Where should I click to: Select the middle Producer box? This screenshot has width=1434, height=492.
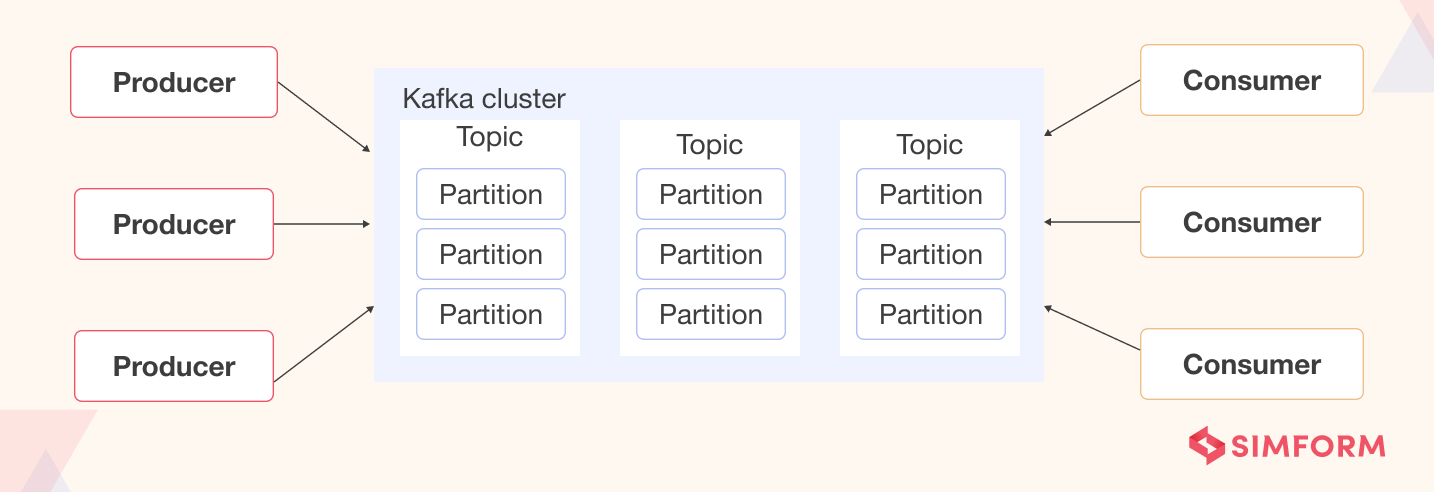click(174, 224)
